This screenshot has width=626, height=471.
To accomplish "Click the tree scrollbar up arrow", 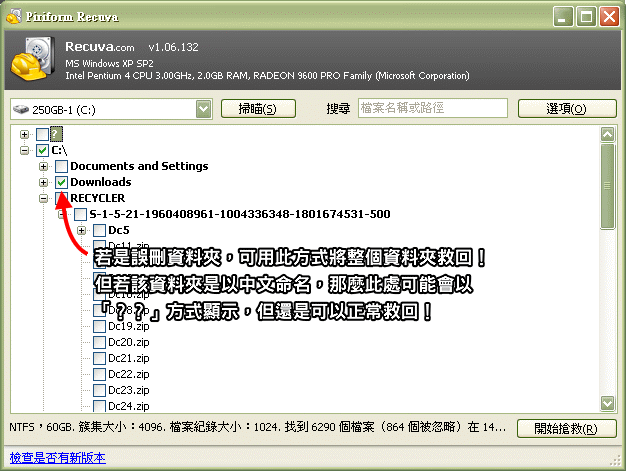I will pyautogui.click(x=608, y=135).
